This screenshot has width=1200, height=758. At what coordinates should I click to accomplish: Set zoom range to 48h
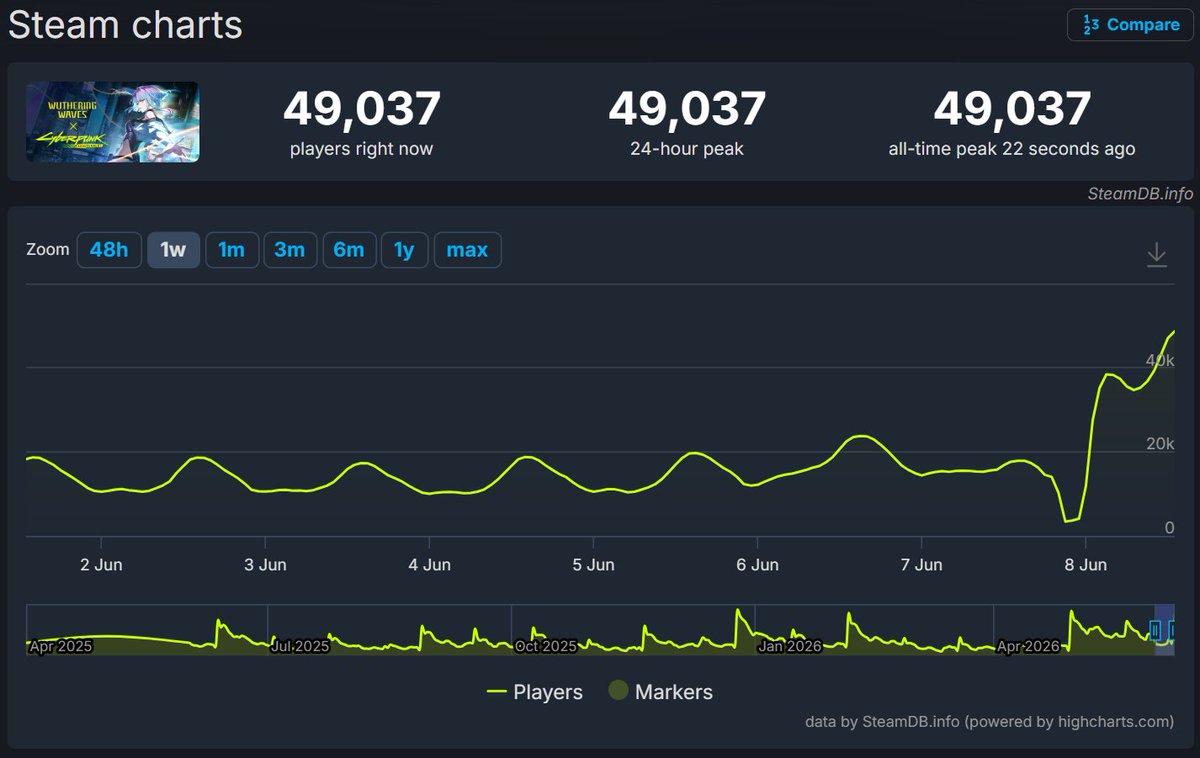(x=109, y=250)
